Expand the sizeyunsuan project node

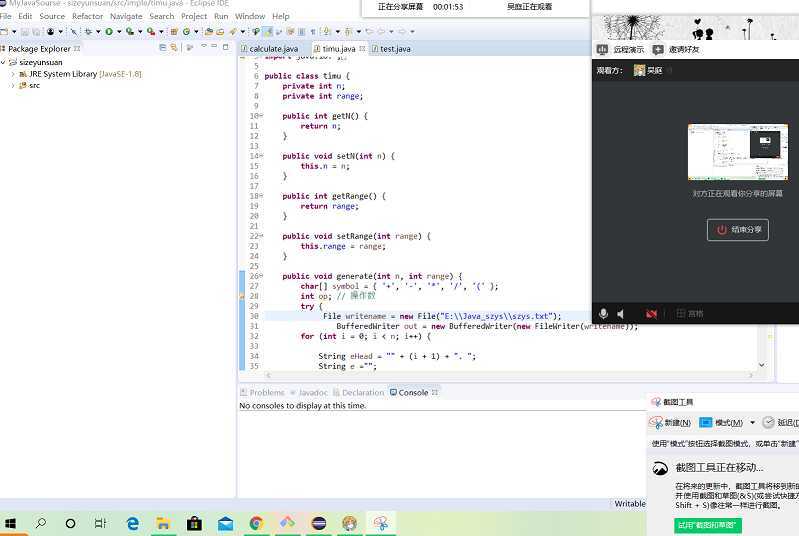(x=4, y=62)
